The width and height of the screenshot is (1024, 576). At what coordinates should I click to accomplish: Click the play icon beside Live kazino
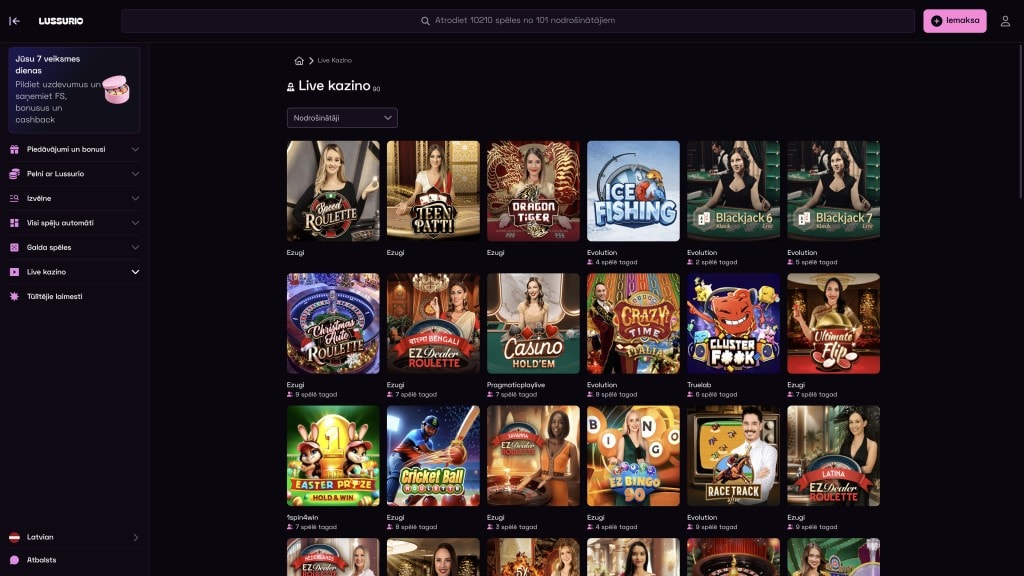point(14,272)
